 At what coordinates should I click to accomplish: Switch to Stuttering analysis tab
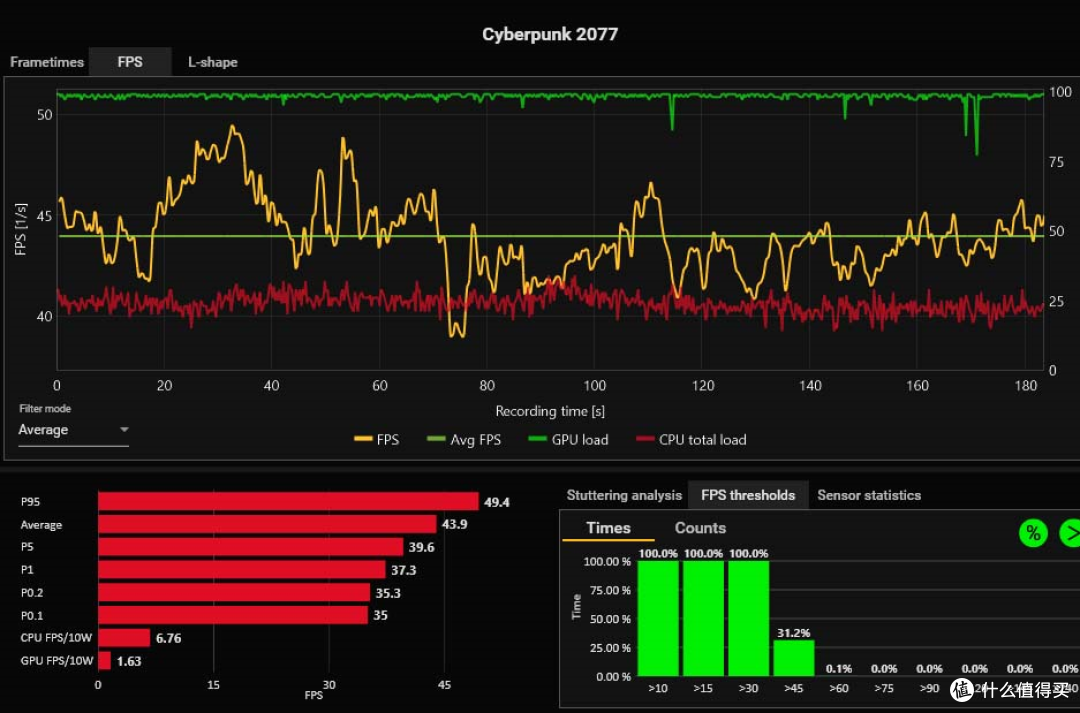click(624, 495)
